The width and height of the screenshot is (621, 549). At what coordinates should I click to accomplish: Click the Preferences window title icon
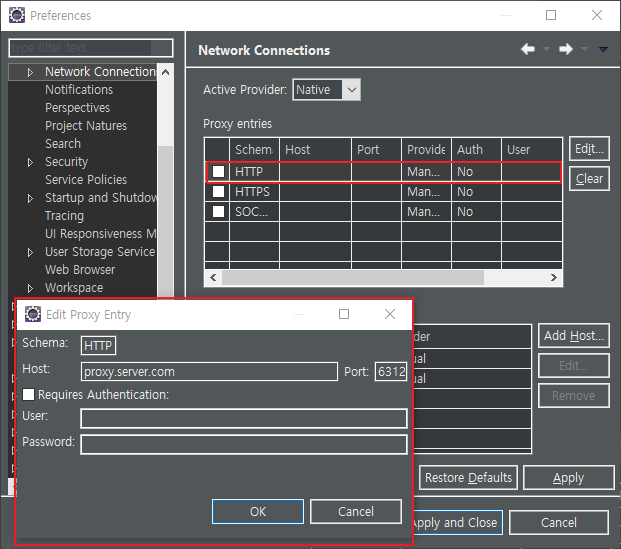[17, 15]
